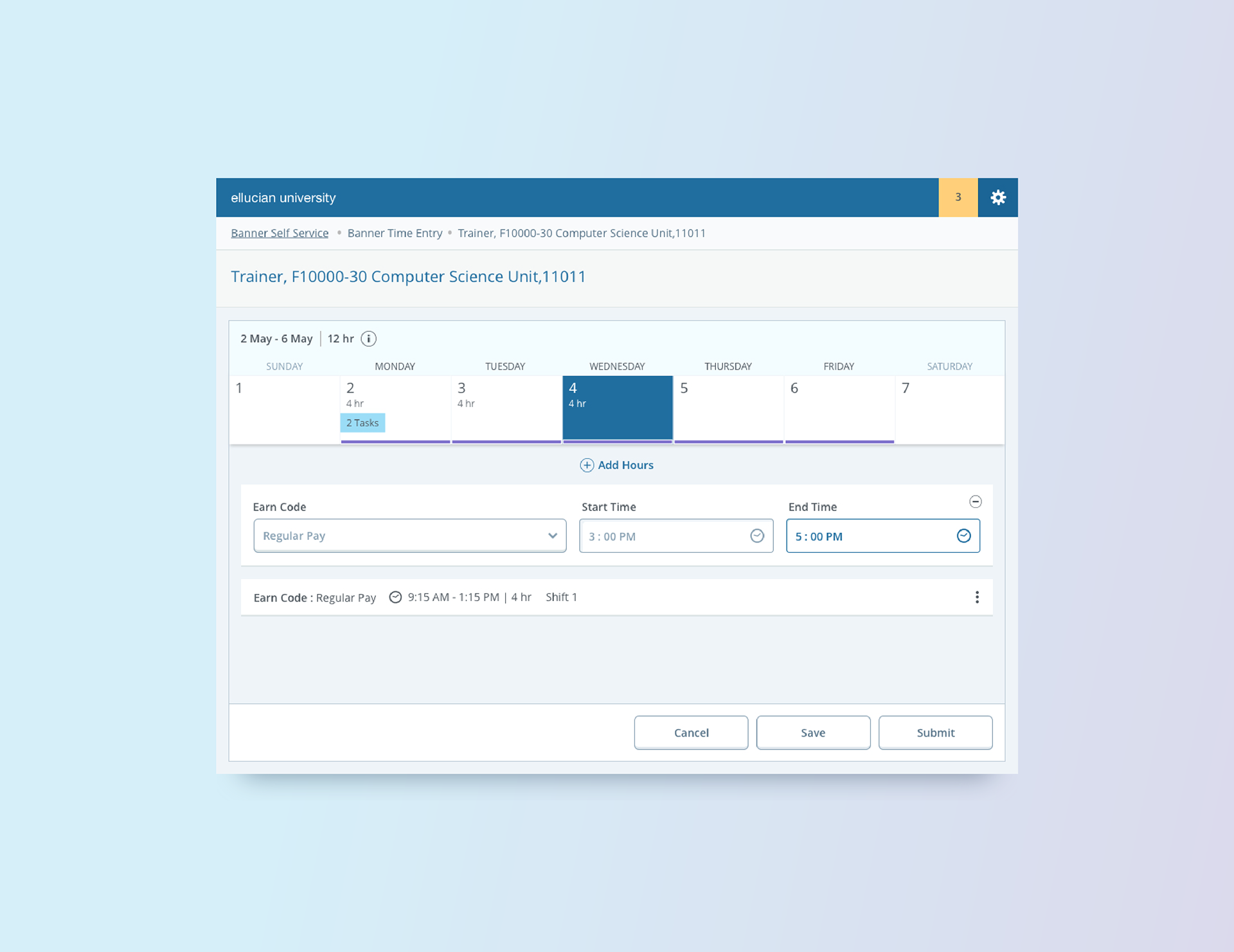
Task: Click the info icon beside 12 hr
Action: (368, 339)
